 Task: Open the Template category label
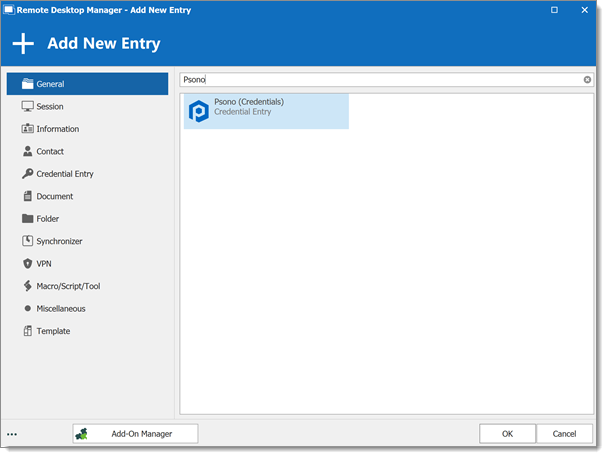tap(53, 331)
